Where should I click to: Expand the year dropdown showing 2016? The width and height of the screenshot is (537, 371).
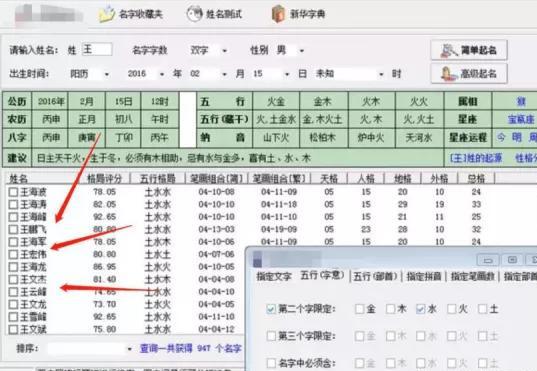point(162,74)
